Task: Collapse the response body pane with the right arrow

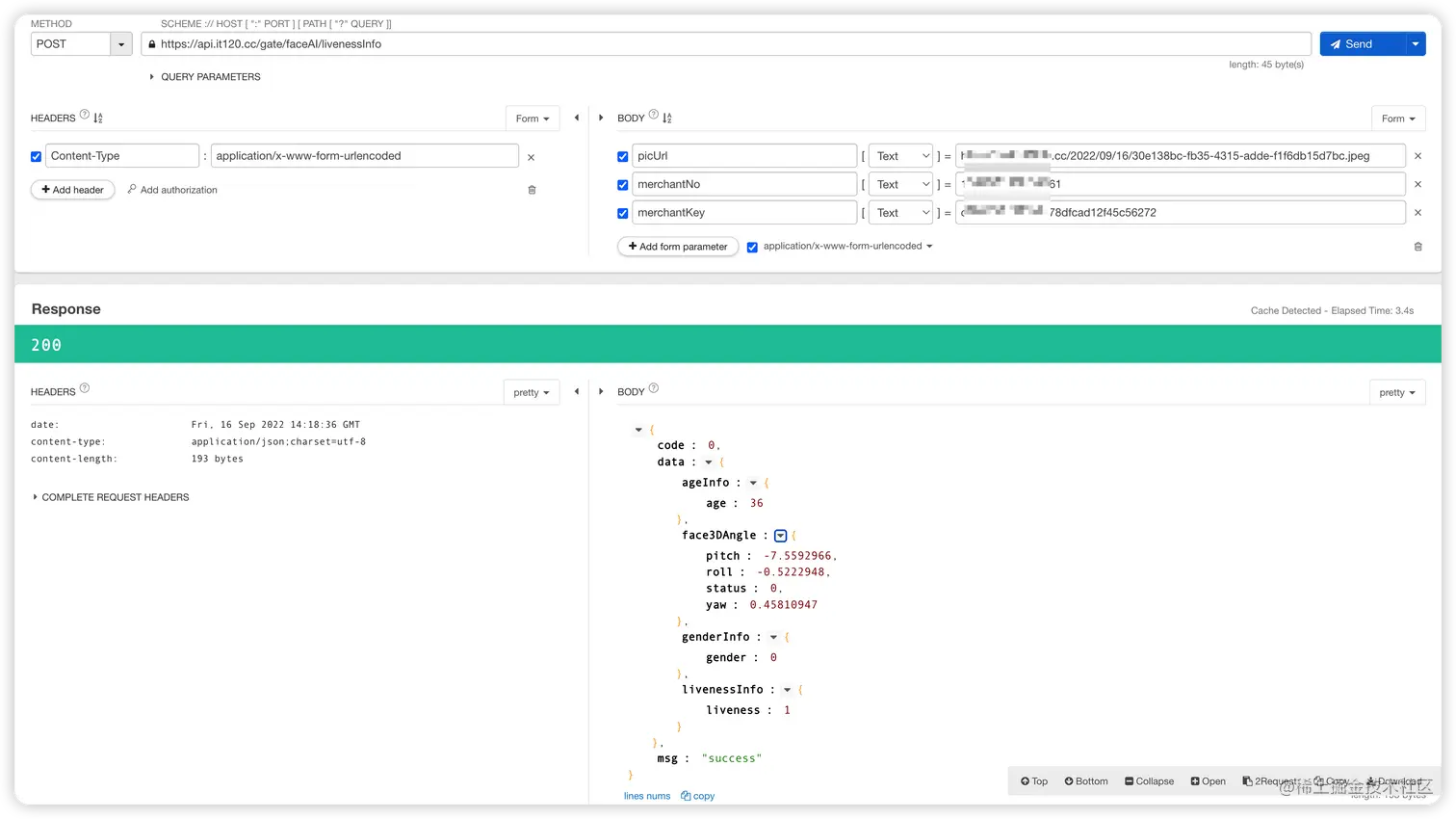Action: [601, 391]
